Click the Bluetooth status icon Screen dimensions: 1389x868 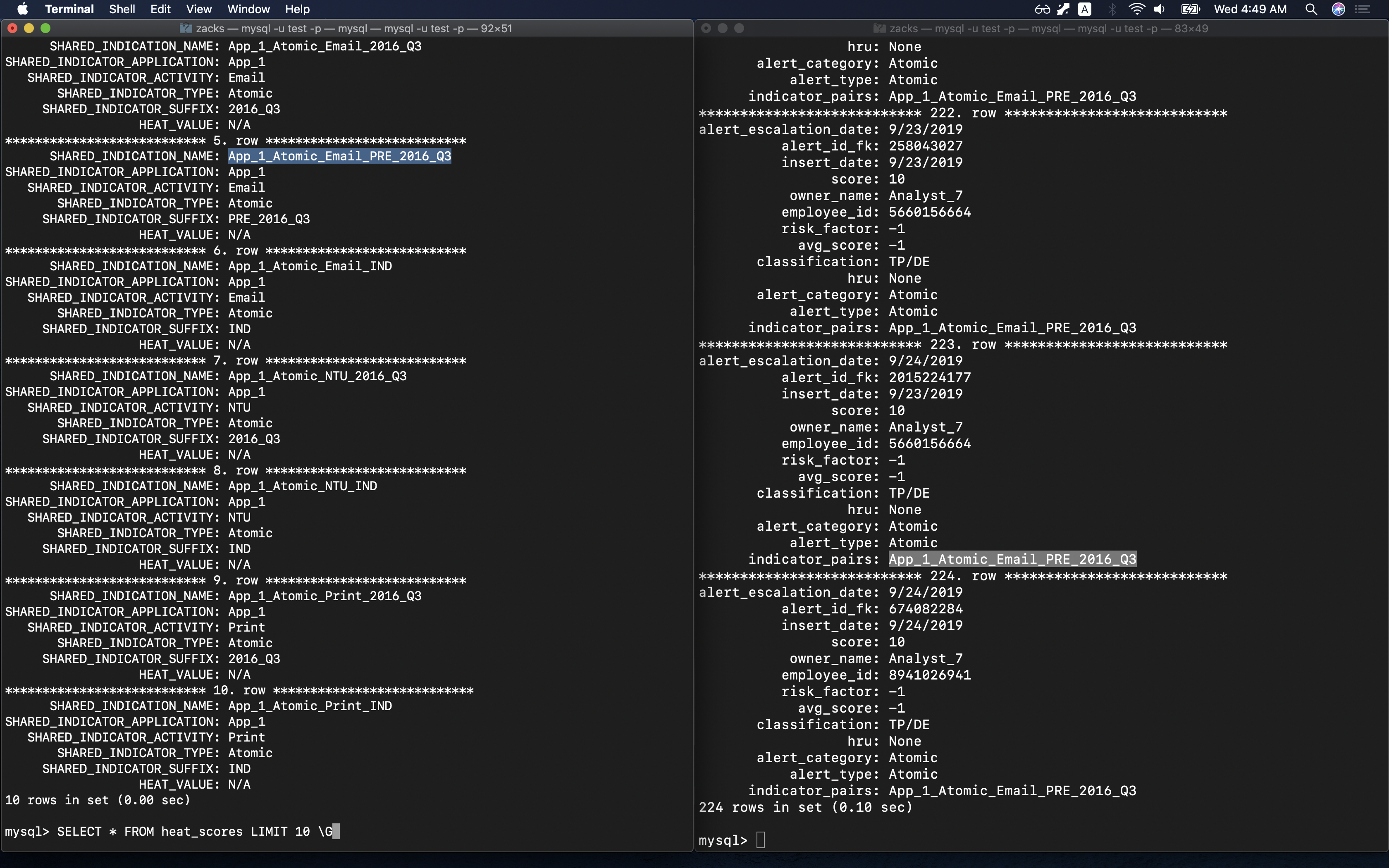tap(1112, 9)
